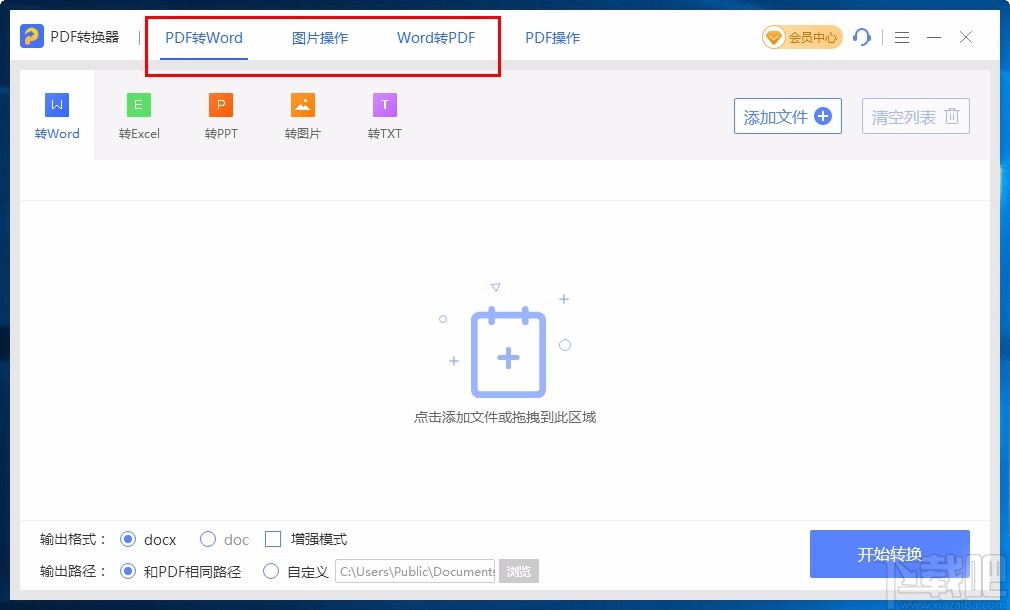Image resolution: width=1010 pixels, height=610 pixels.
Task: Select the 自定义 output path option
Action: point(271,571)
